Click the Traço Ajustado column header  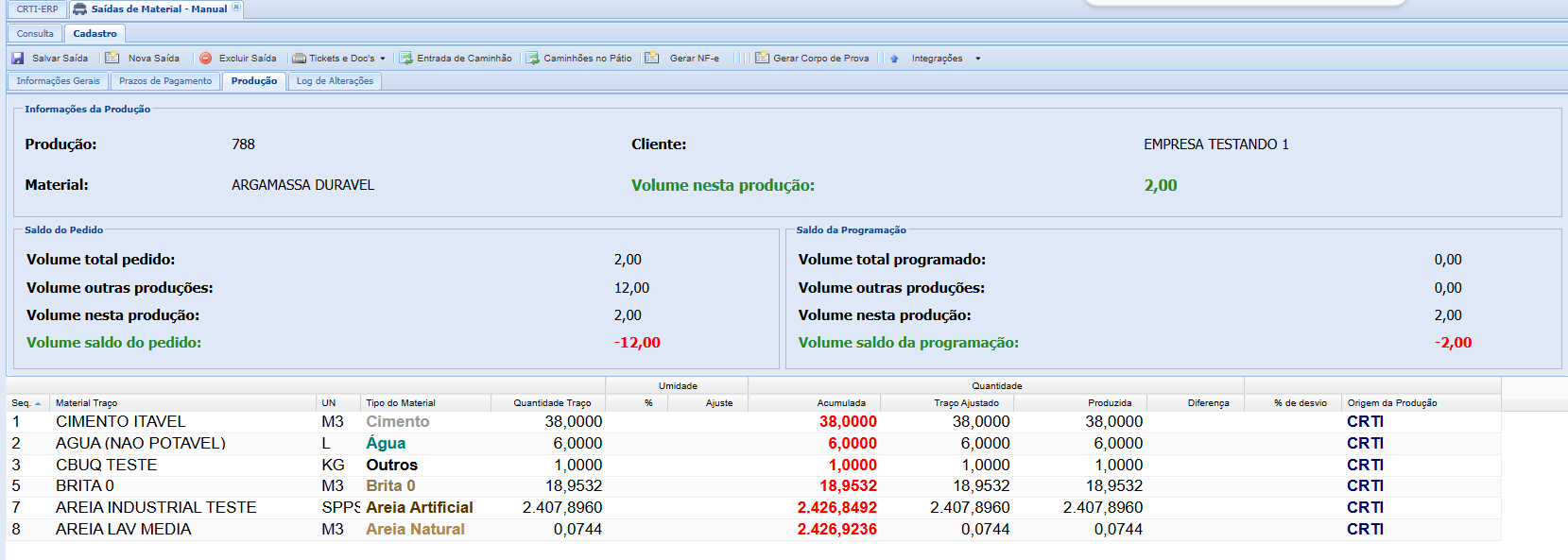click(x=947, y=403)
